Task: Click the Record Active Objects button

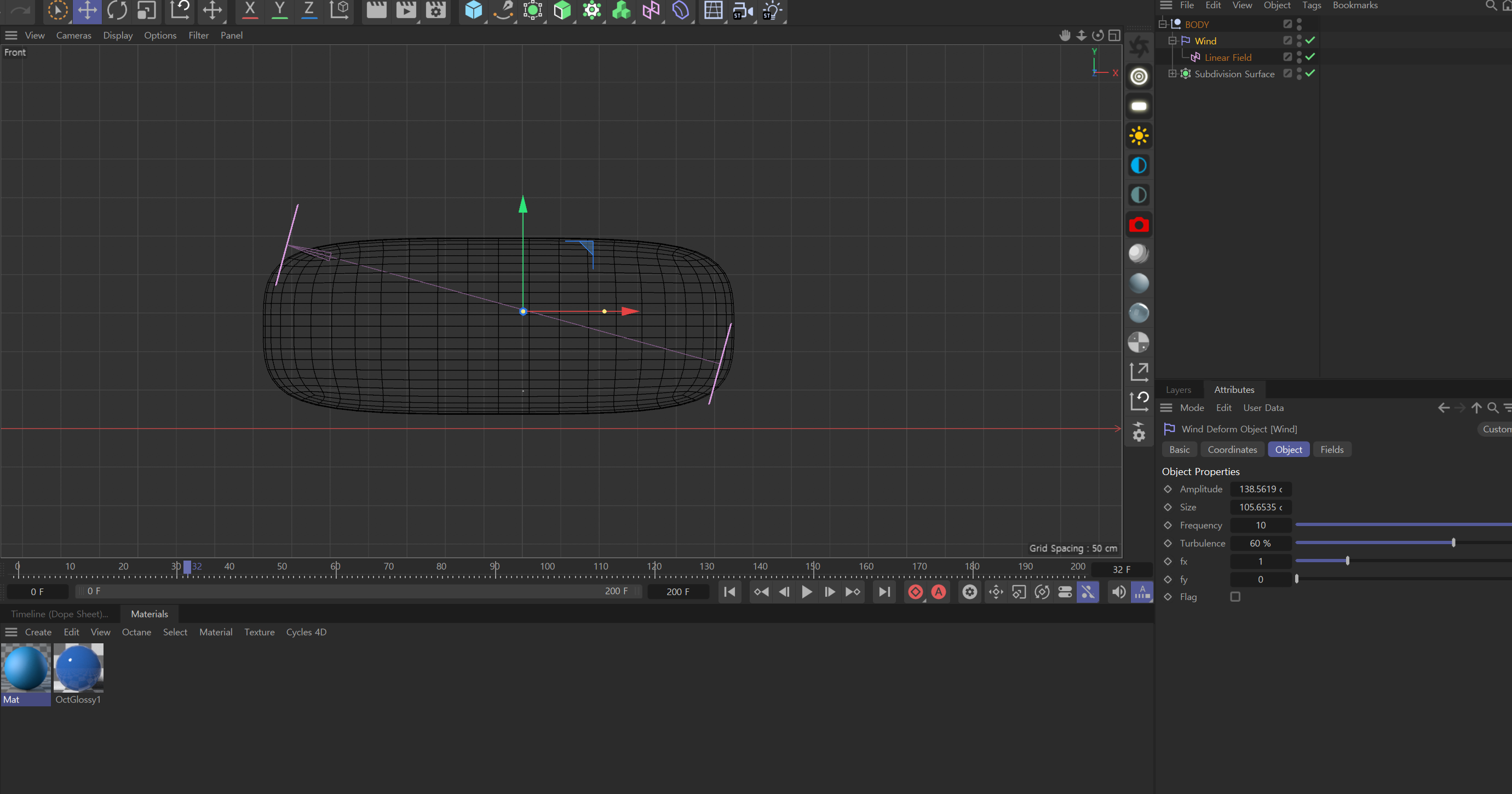Action: (x=915, y=591)
